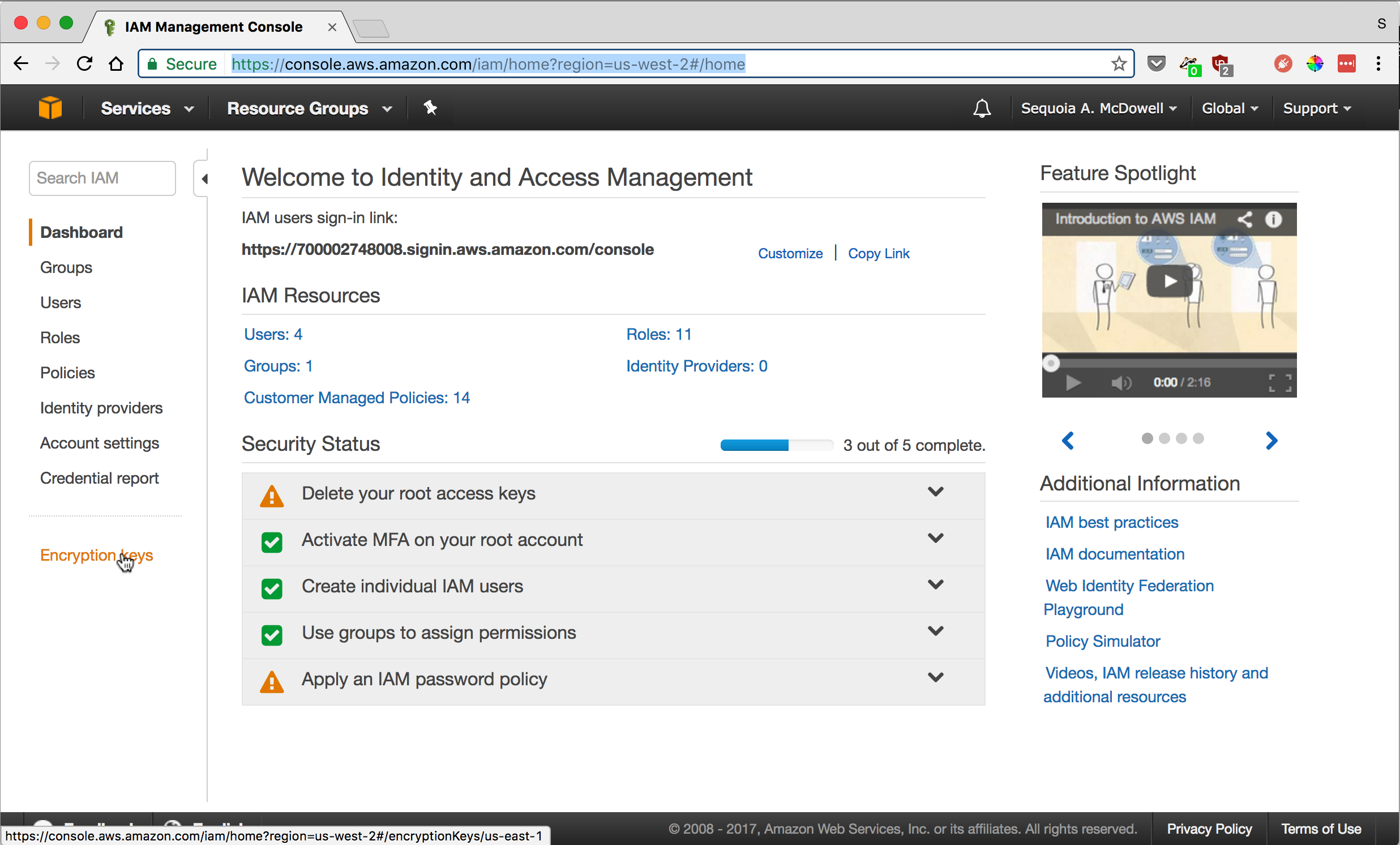Image resolution: width=1400 pixels, height=845 pixels.
Task: Open the Policy Simulator link
Action: [x=1102, y=641]
